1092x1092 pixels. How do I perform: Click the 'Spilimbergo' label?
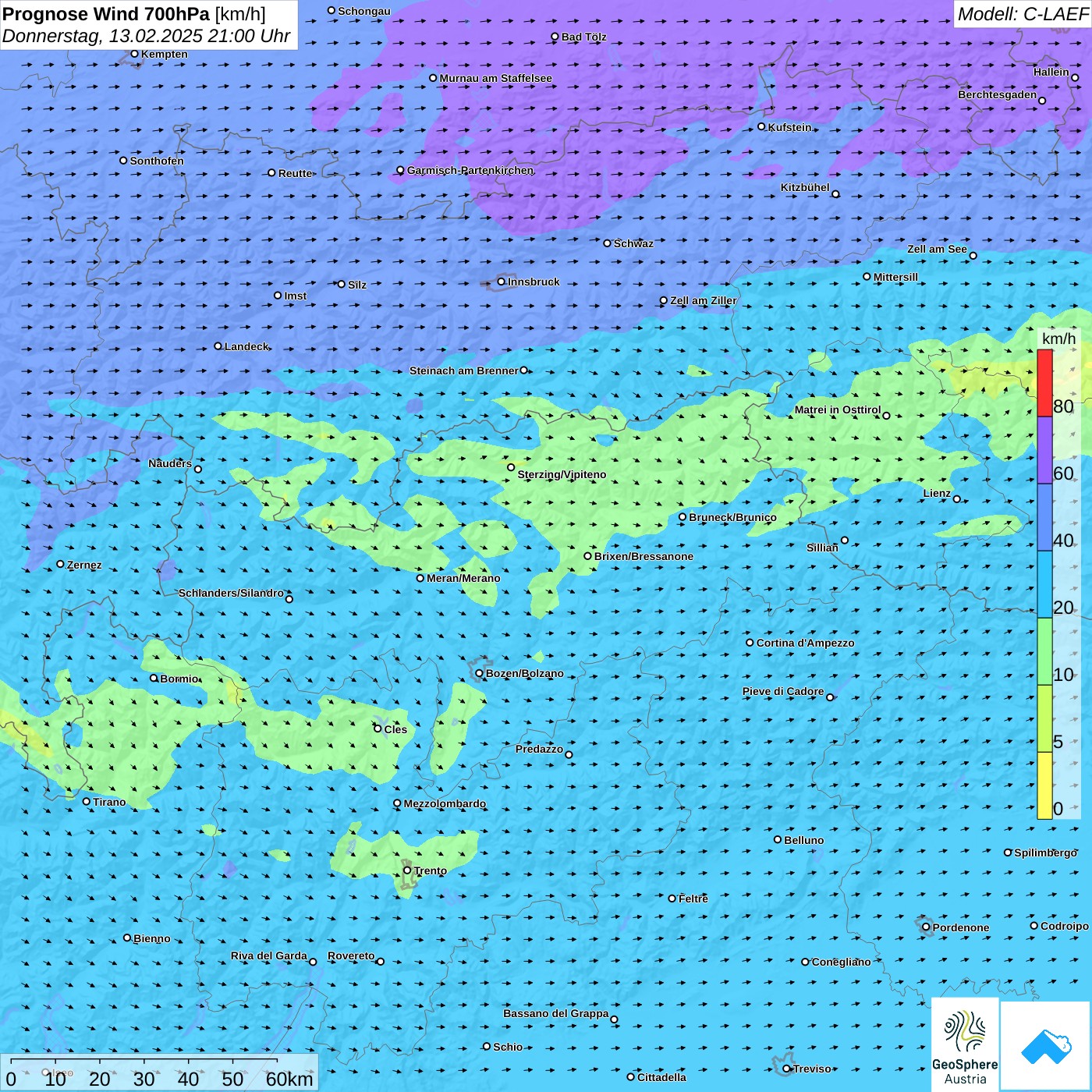pos(1045,853)
